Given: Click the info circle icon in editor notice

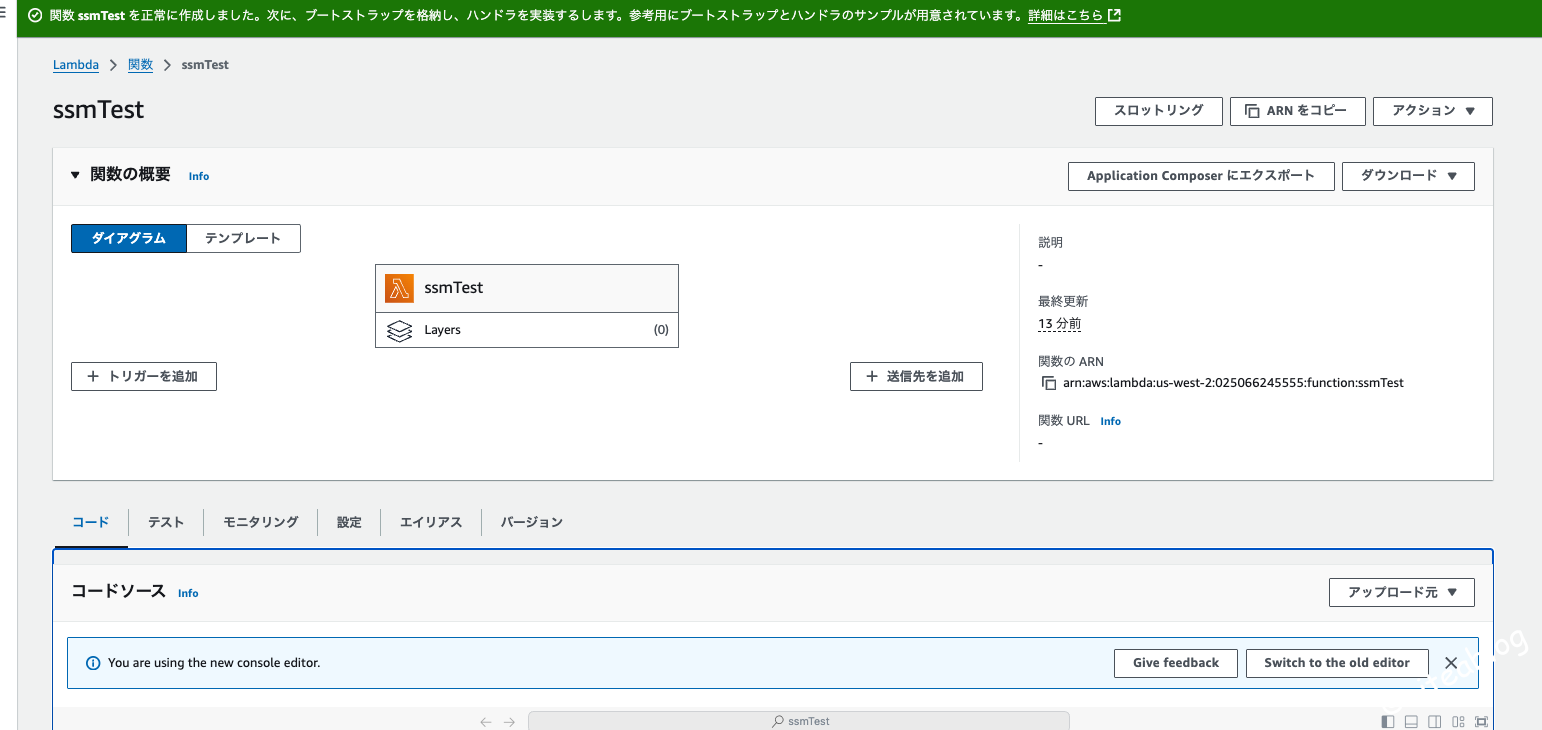Looking at the screenshot, I should [93, 663].
